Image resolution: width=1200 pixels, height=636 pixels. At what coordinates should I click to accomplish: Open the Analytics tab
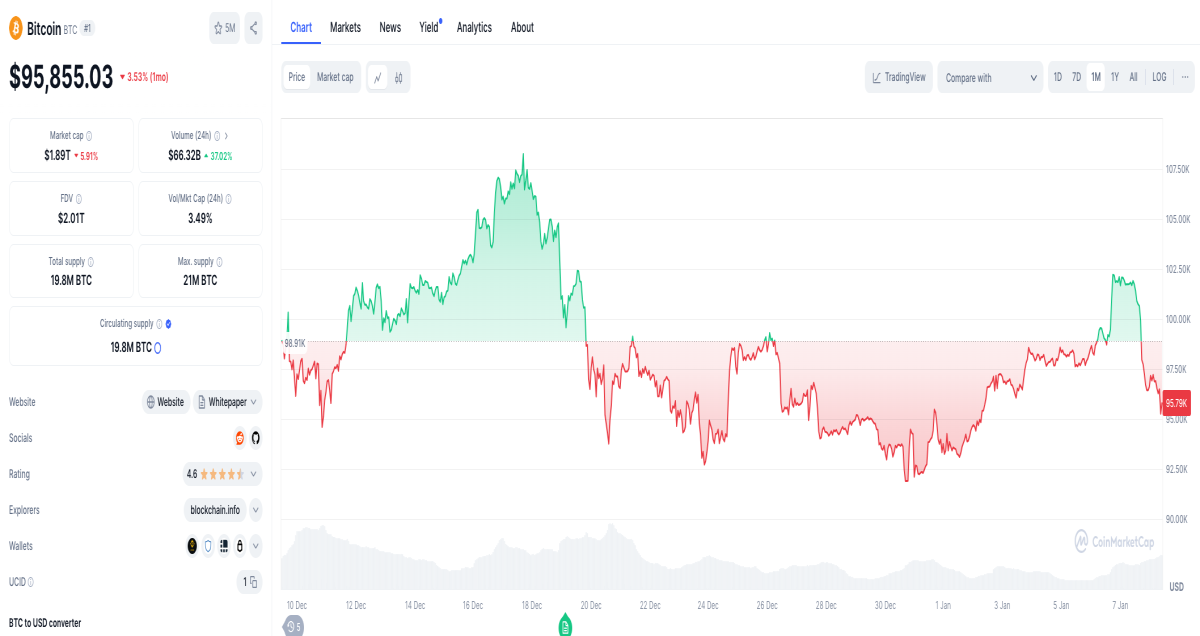coord(474,27)
